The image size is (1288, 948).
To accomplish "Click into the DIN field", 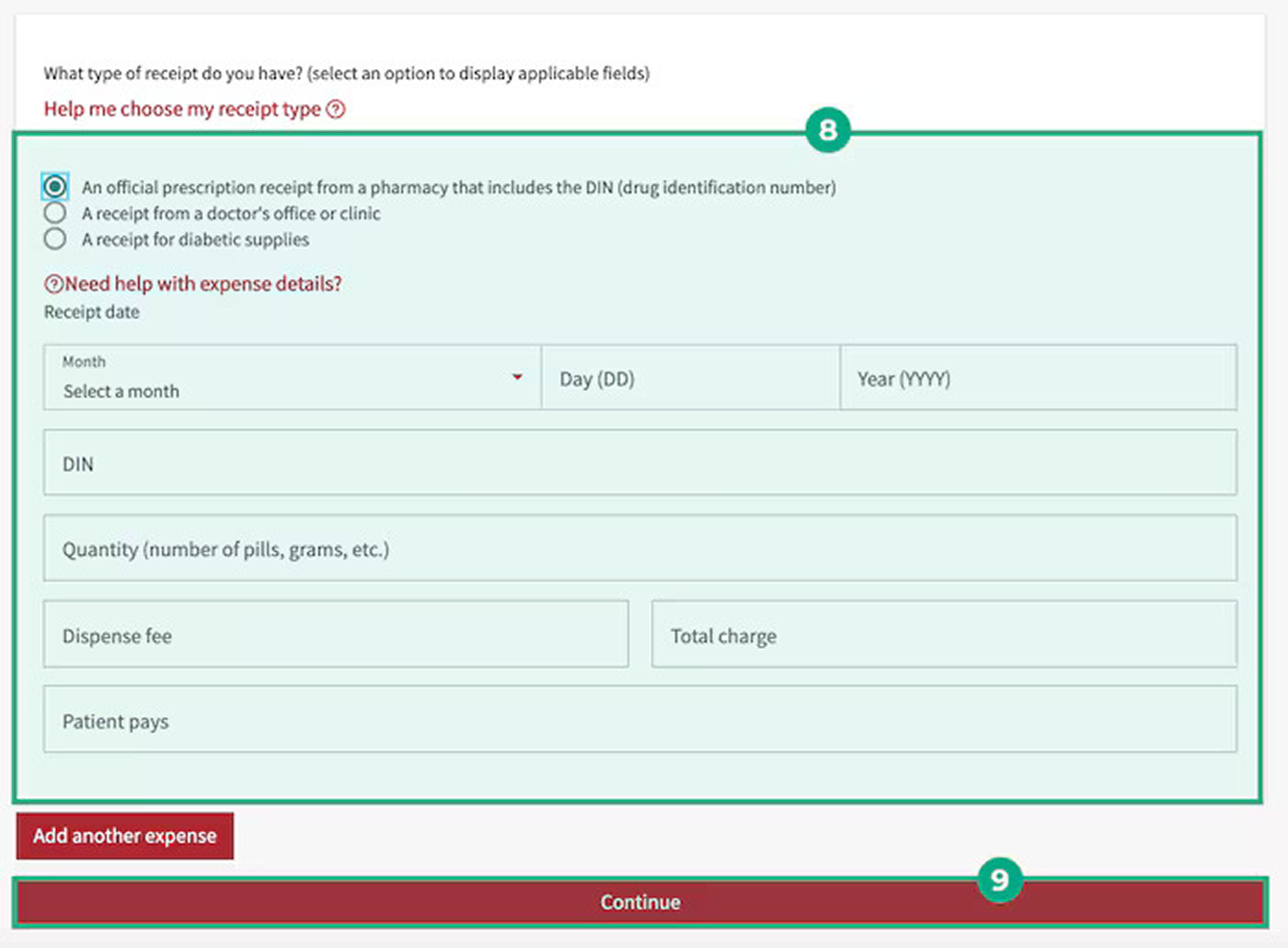I will [640, 463].
